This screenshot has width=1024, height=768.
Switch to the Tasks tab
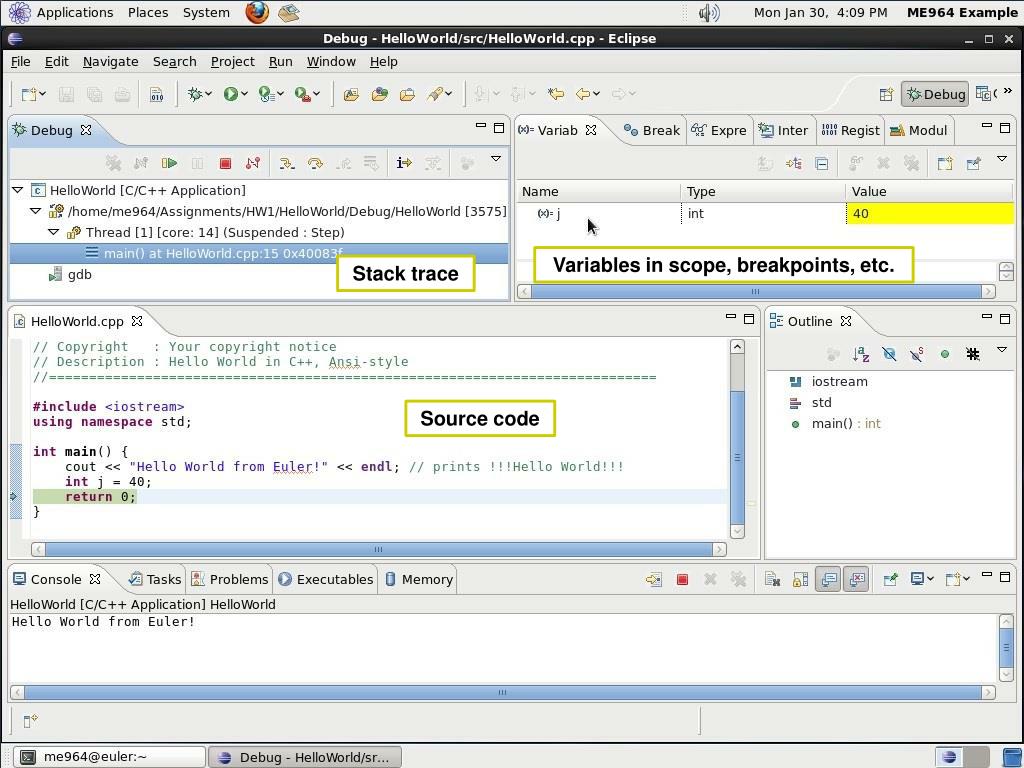[x=155, y=579]
